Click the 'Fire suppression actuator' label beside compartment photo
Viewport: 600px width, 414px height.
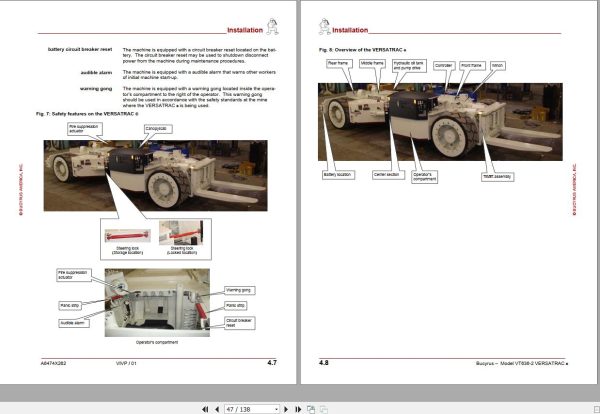pos(74,275)
